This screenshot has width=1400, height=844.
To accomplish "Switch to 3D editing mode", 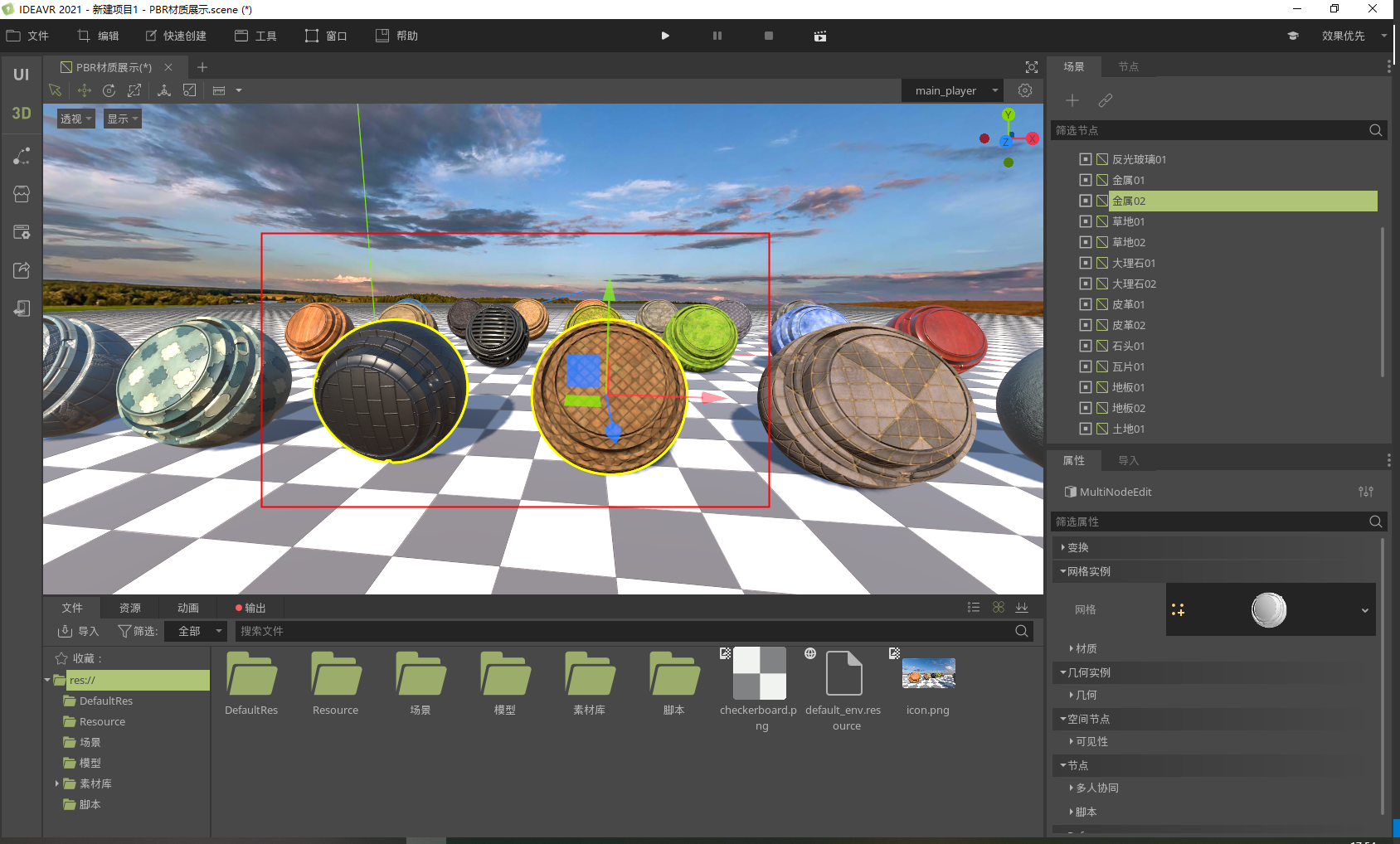I will point(22,113).
